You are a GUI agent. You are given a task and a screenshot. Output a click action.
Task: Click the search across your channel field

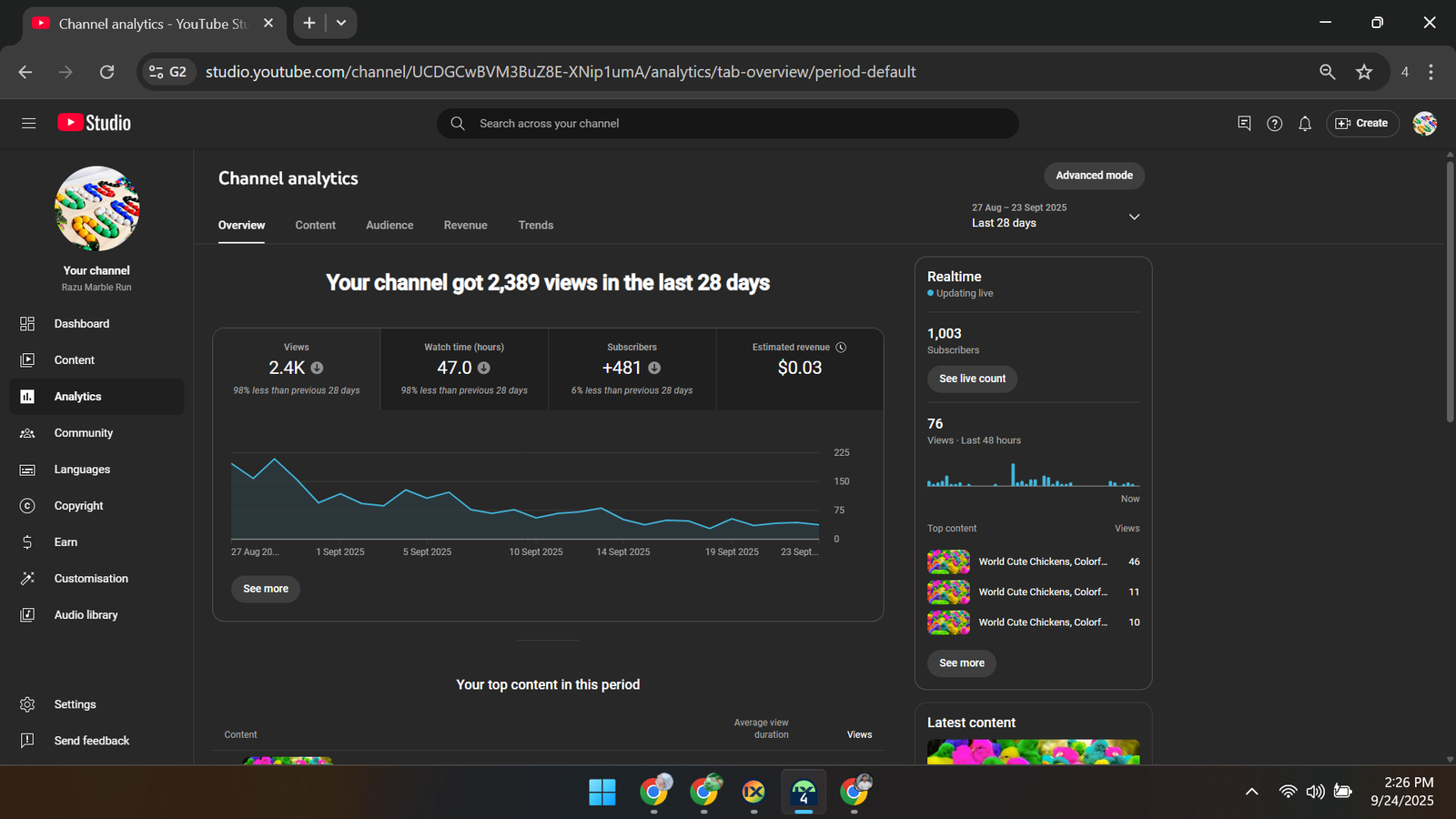(x=728, y=124)
